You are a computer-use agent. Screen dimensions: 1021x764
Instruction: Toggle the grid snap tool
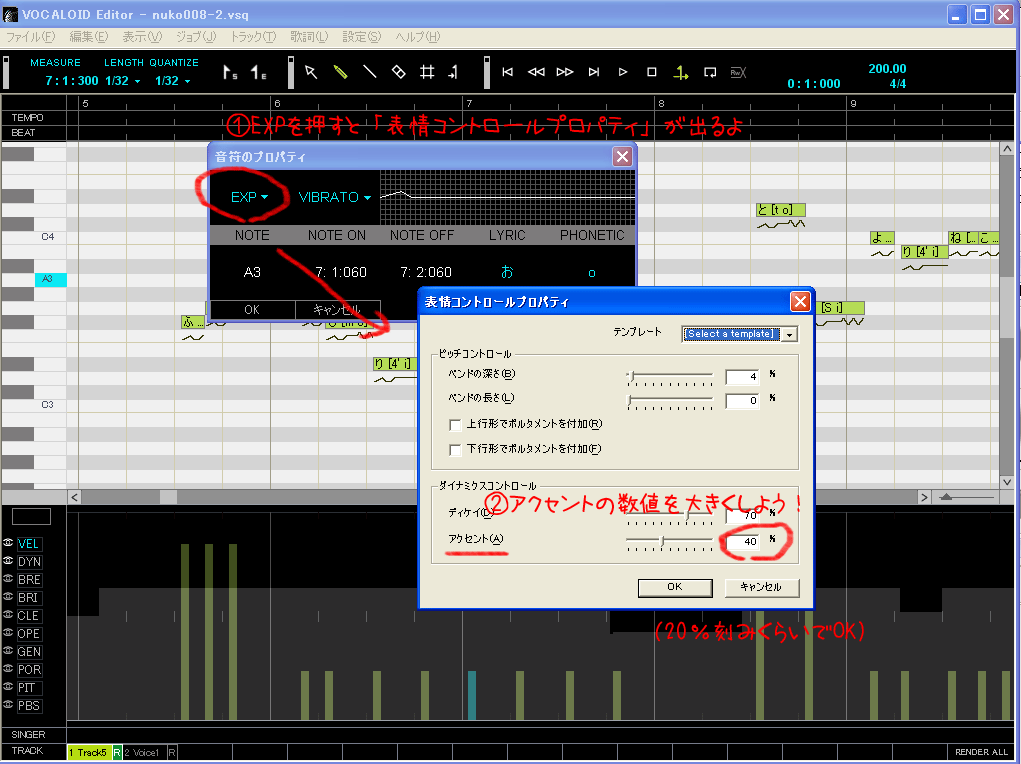427,72
